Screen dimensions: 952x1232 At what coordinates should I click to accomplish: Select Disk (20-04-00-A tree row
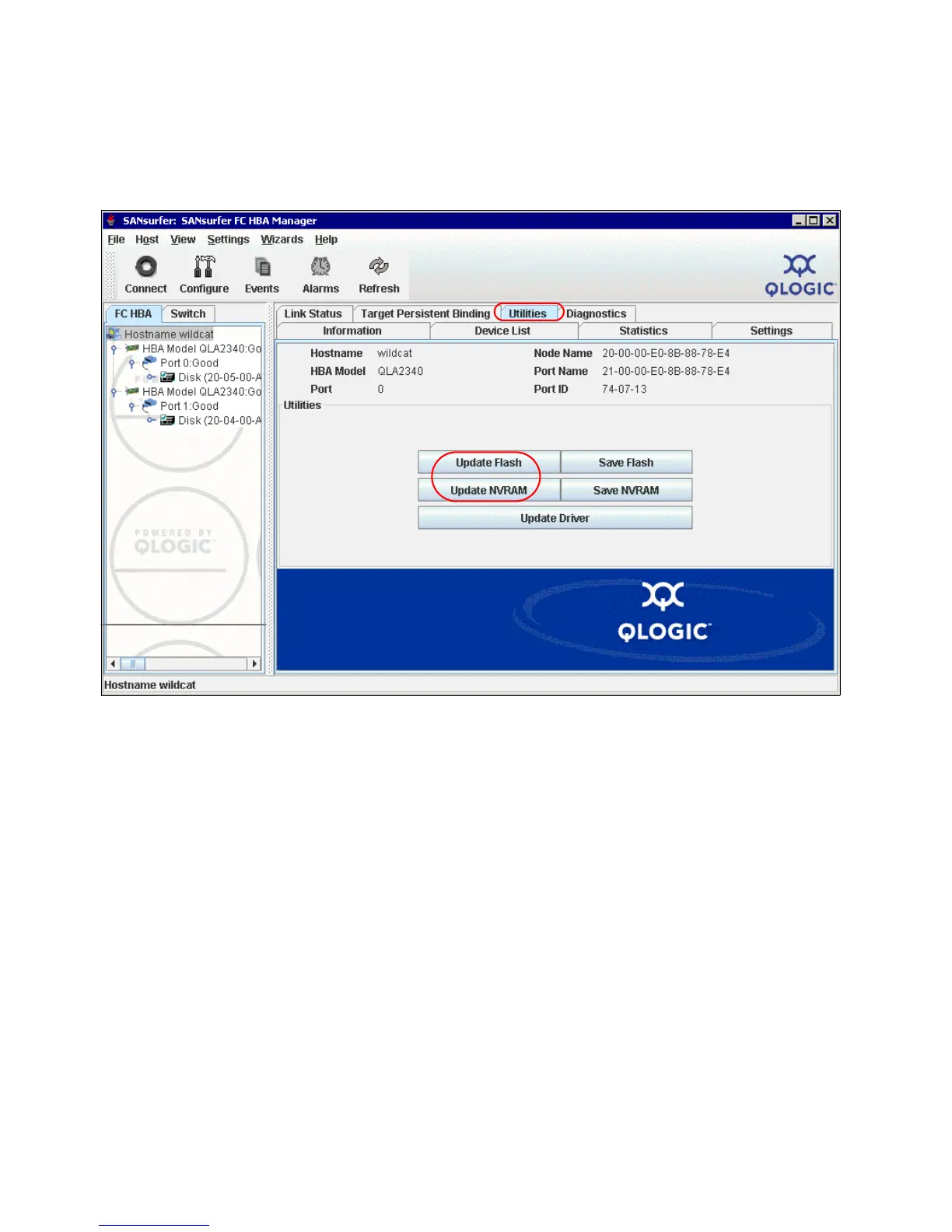coord(219,420)
